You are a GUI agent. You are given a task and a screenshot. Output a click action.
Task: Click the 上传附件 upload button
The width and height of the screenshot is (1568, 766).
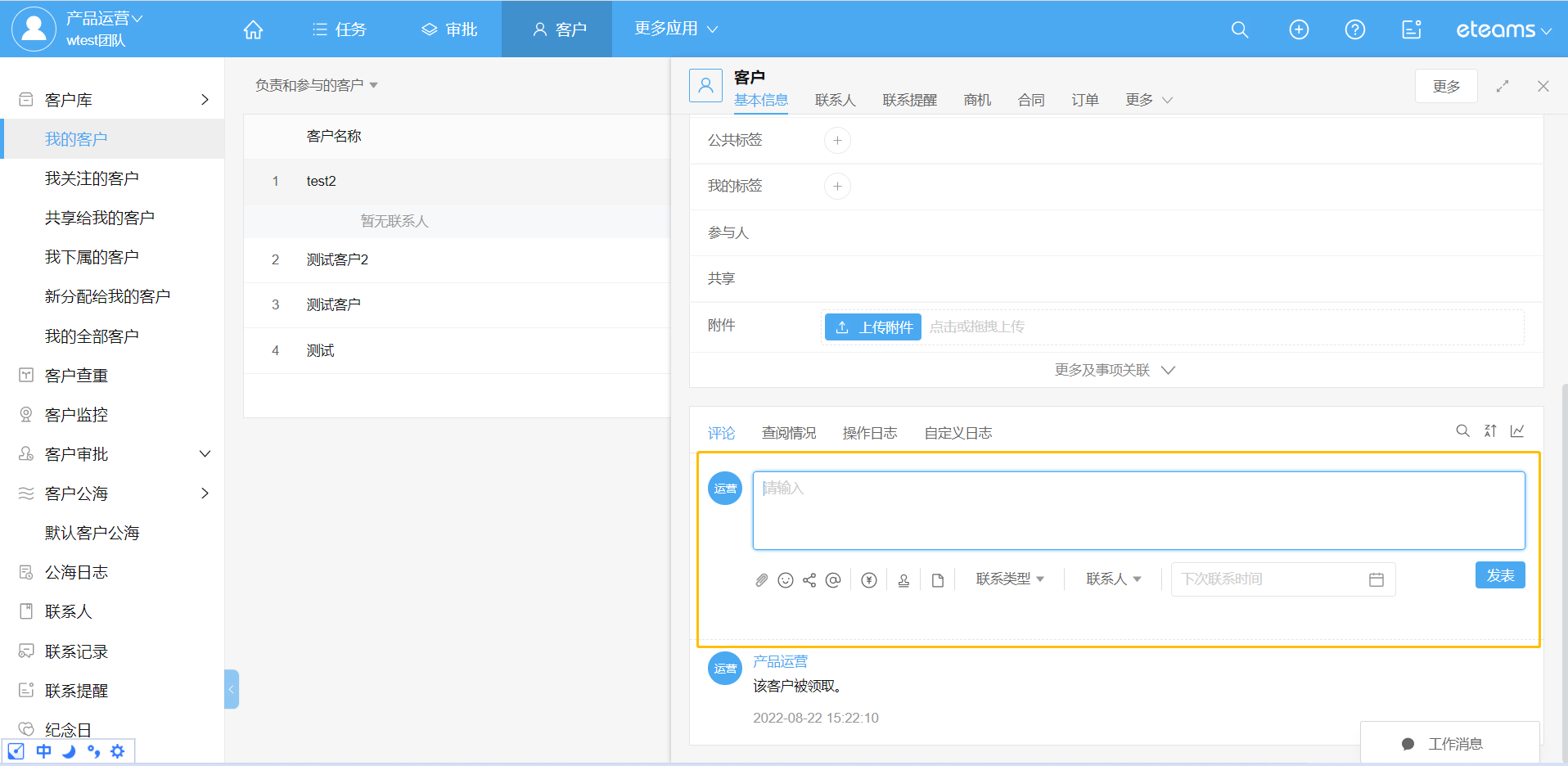tap(872, 327)
